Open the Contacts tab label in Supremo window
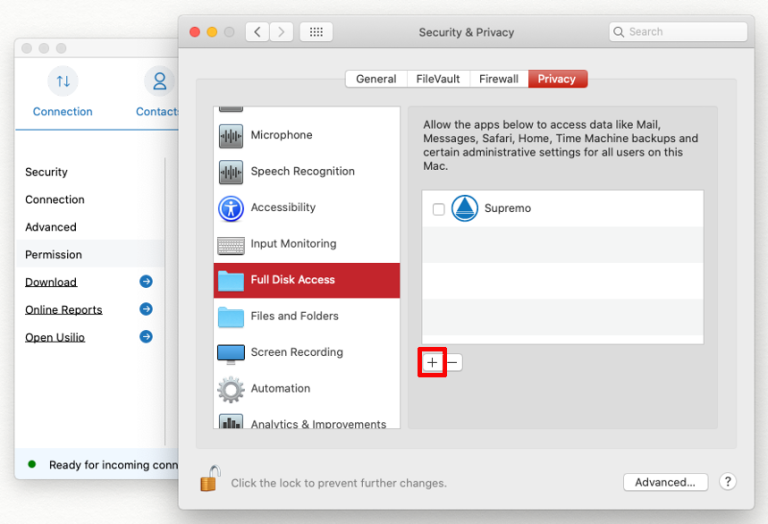The image size is (768, 524). [157, 112]
